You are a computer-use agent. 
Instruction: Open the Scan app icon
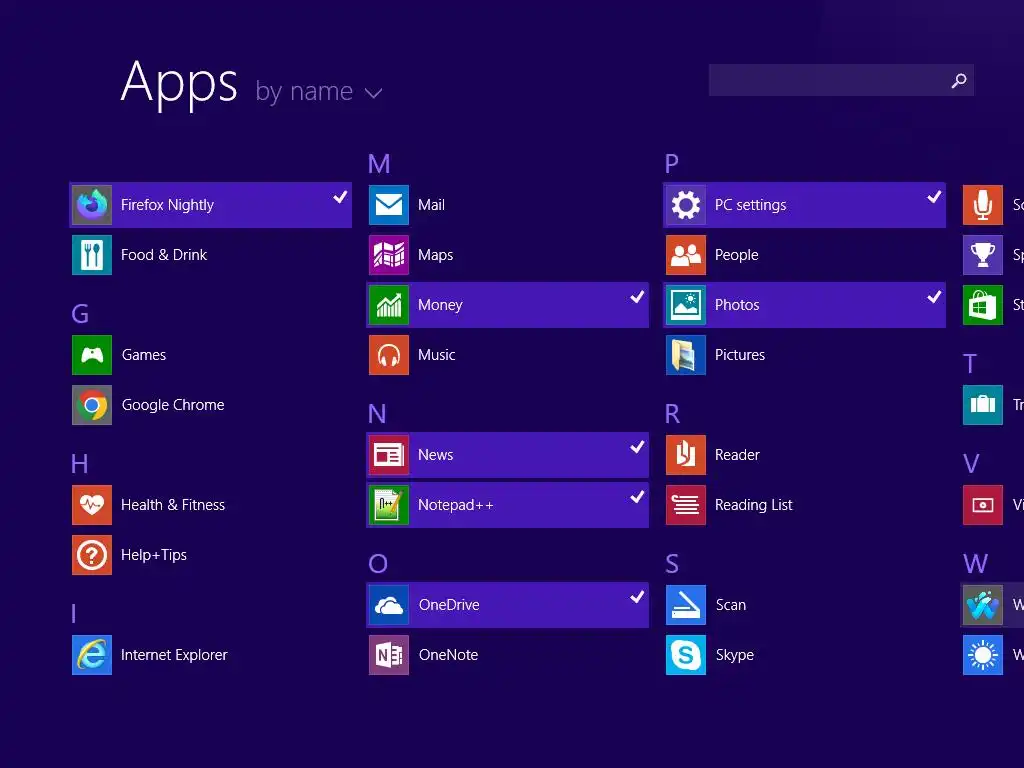(x=686, y=605)
